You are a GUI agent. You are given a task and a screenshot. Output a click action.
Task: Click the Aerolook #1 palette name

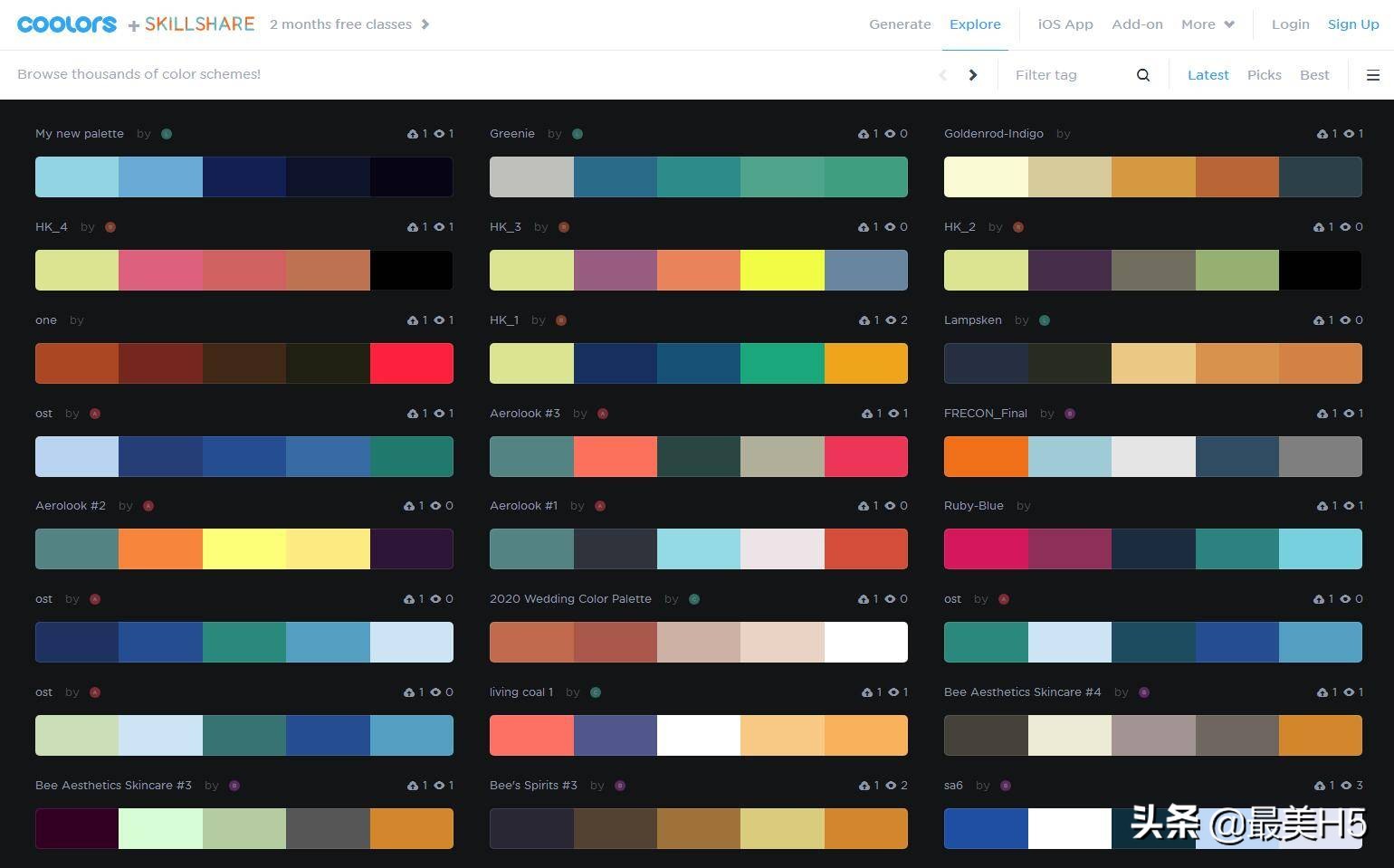tap(524, 506)
